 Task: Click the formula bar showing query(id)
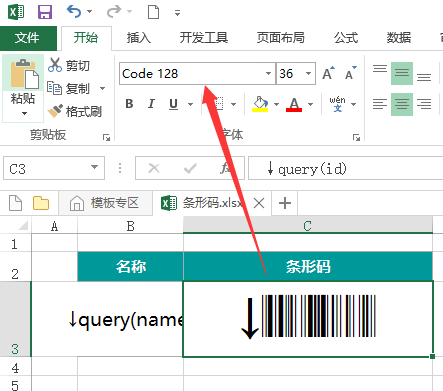tap(345, 169)
